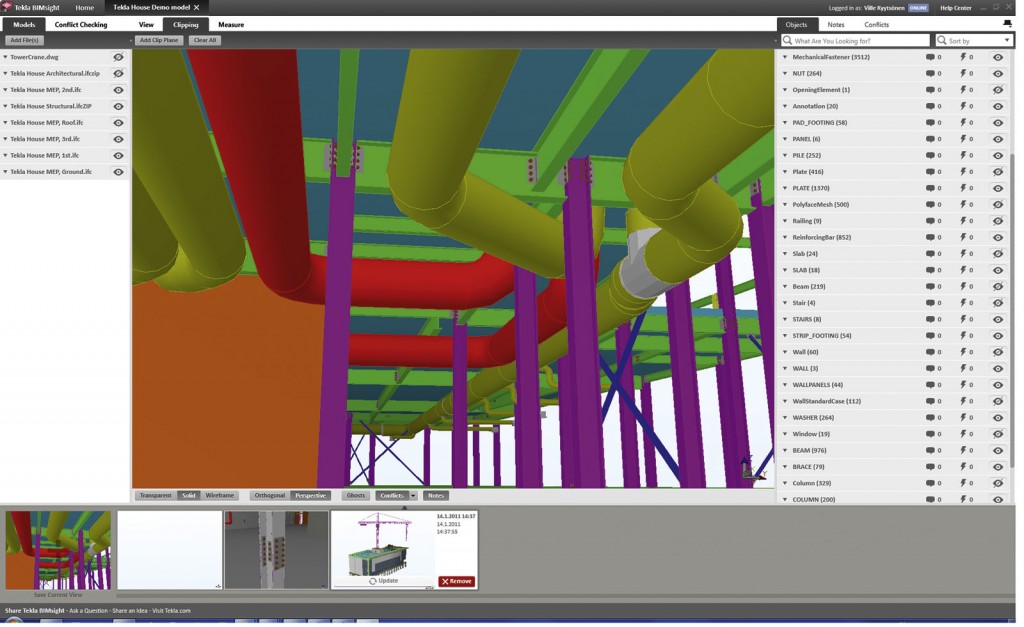Click the presentation screen icon near top-right corner
1024x627 pixels.
(x=1008, y=24)
